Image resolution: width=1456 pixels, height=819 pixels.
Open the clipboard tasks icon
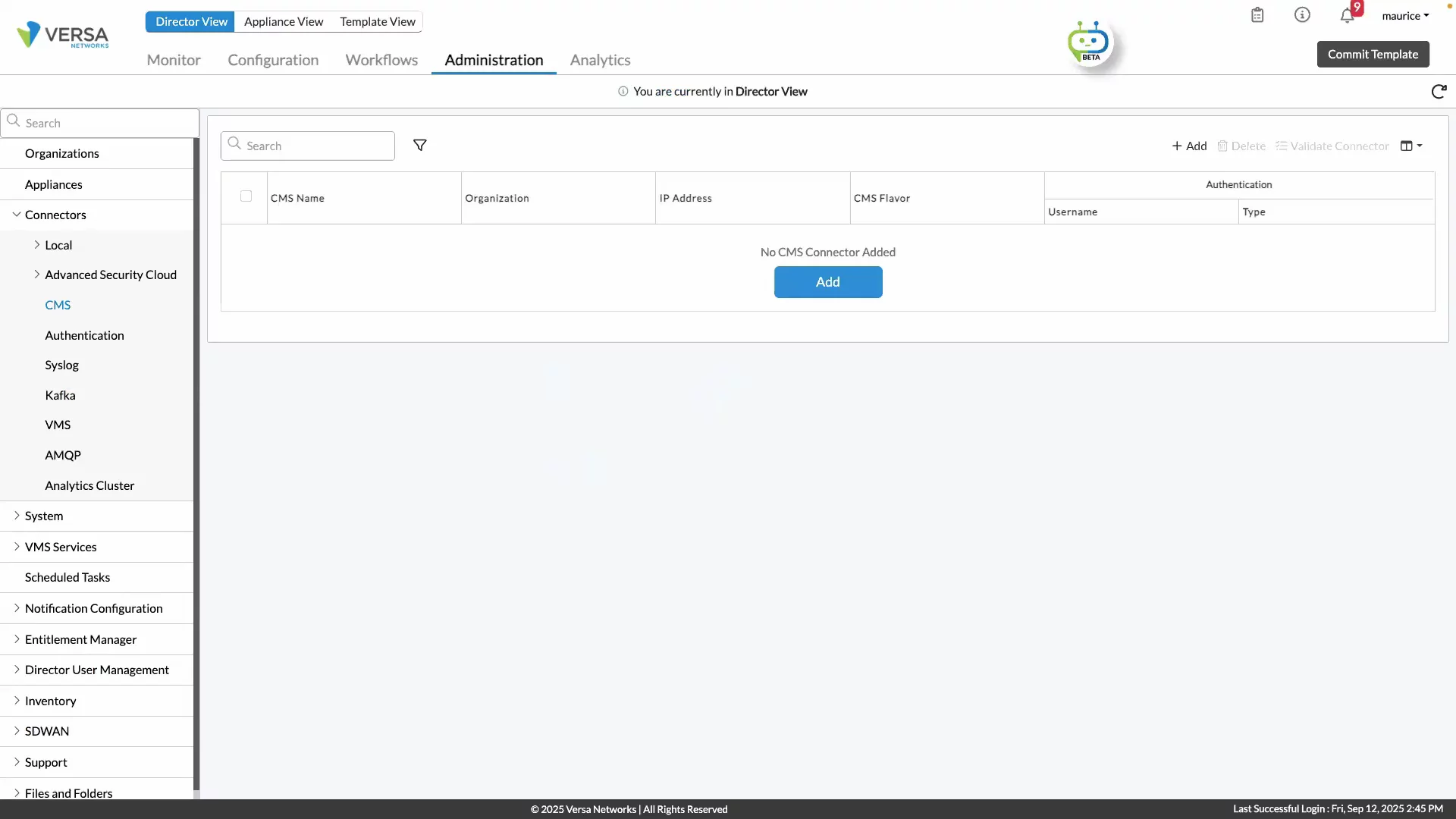coord(1257,15)
